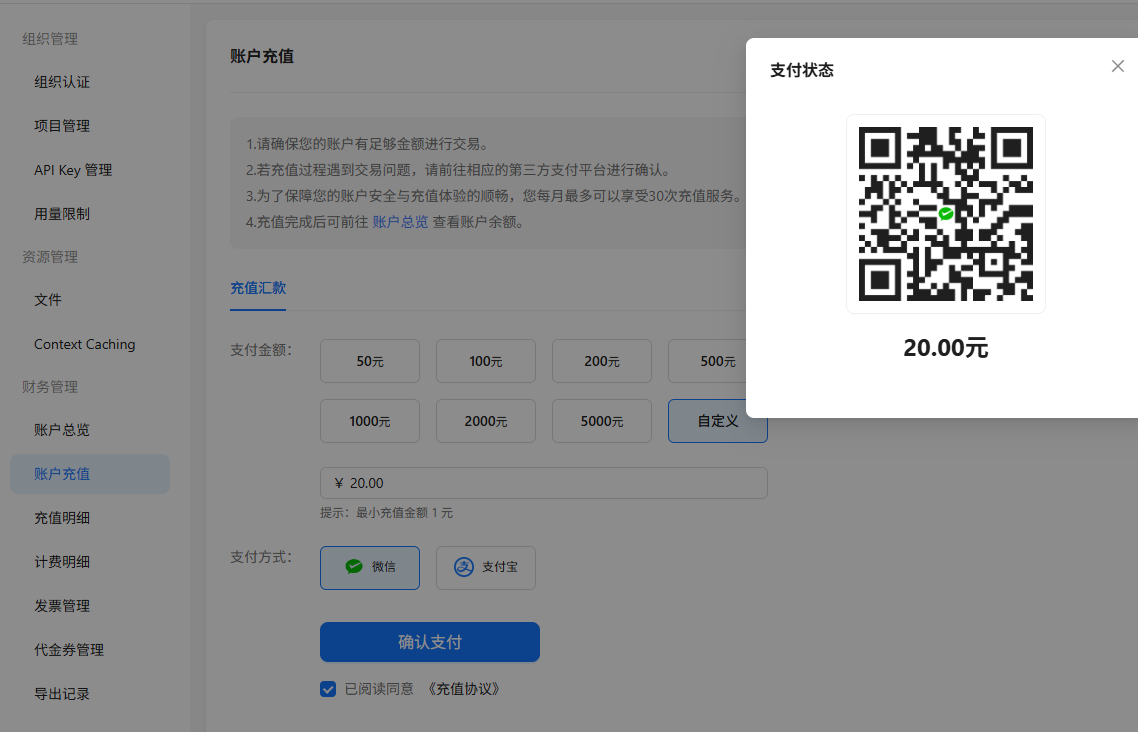This screenshot has height=732, width=1138.
Task: Select the 支付宝 Alipay payment option
Action: point(486,567)
